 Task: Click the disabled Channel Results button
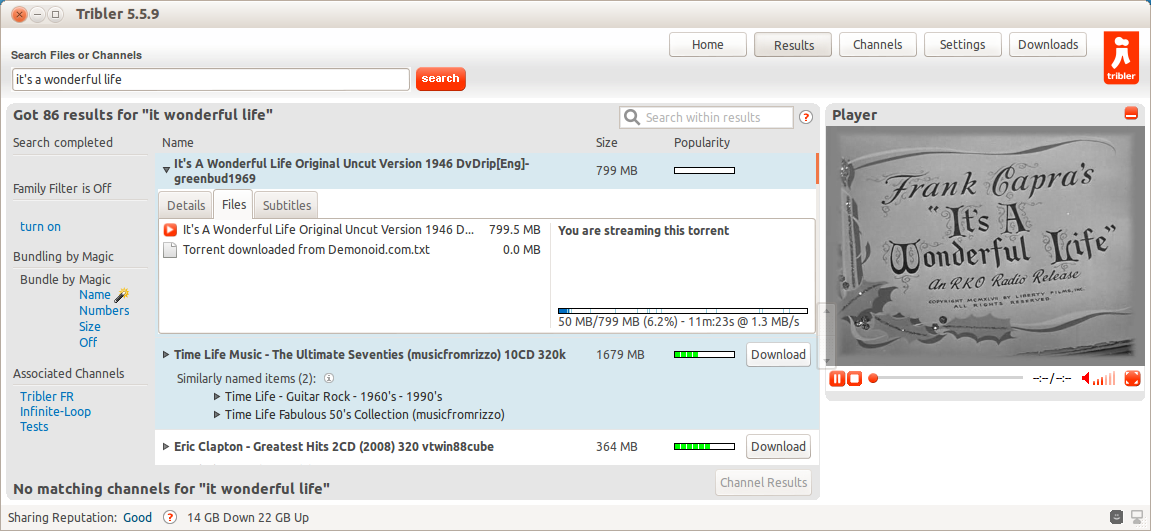[x=763, y=483]
